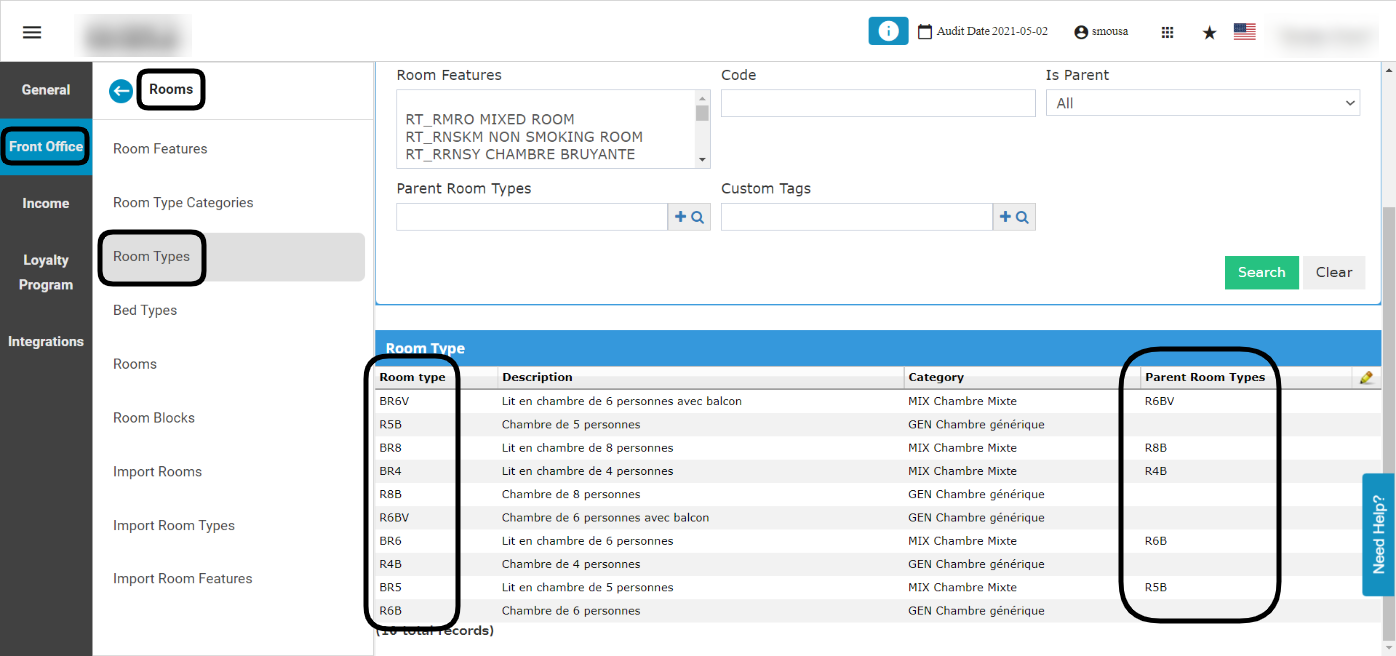Select the General sidebar tab
This screenshot has width=1396, height=656.
[46, 90]
